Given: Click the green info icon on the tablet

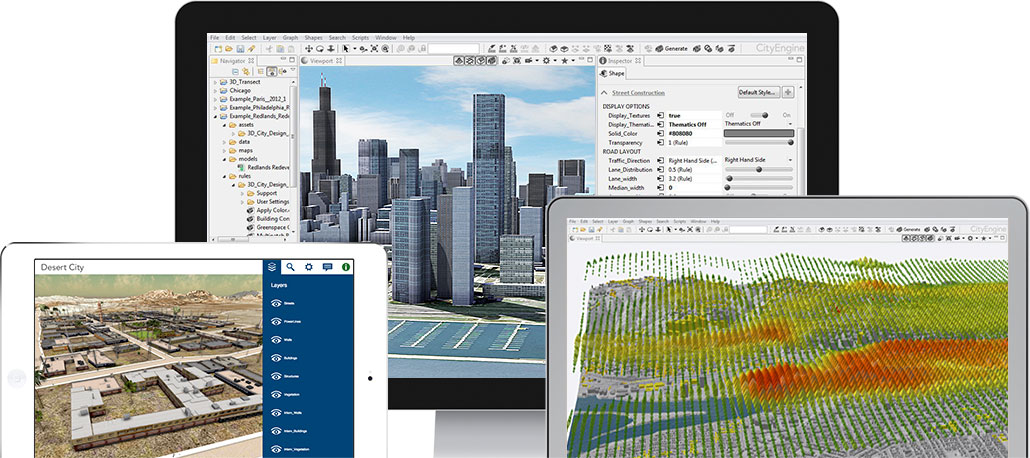Looking at the screenshot, I should (x=346, y=267).
